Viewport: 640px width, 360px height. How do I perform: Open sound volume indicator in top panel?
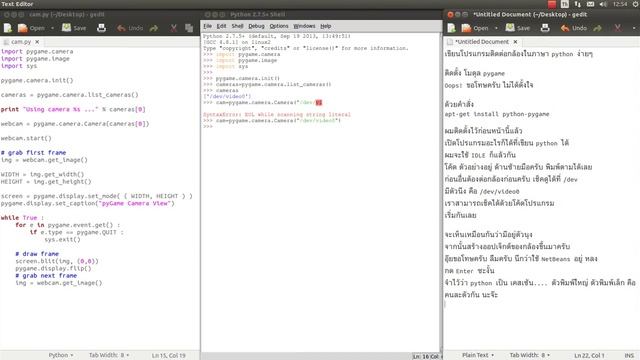(x=603, y=4)
